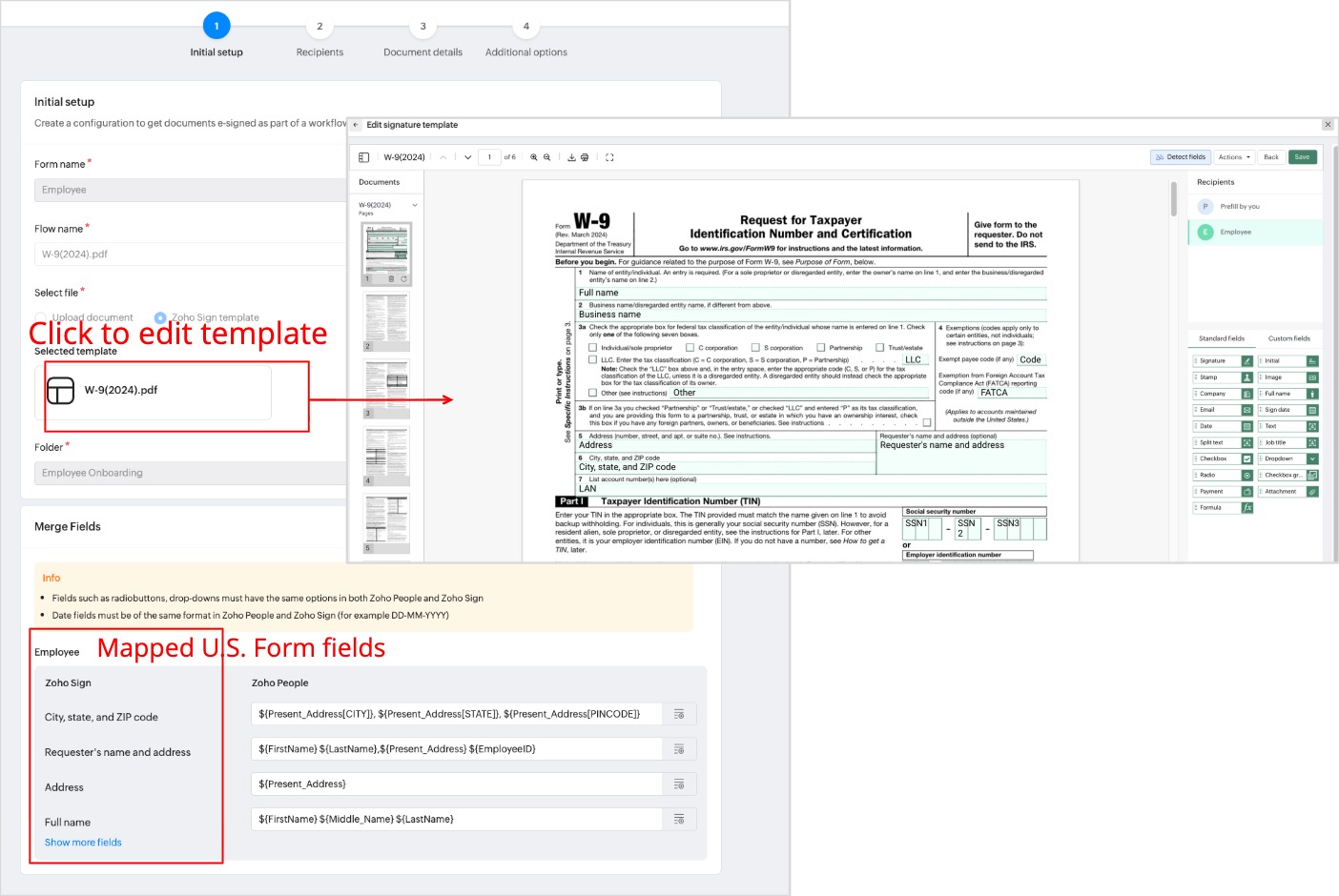The image size is (1339, 896).
Task: Check the S corporation box on W-9
Action: 755,348
